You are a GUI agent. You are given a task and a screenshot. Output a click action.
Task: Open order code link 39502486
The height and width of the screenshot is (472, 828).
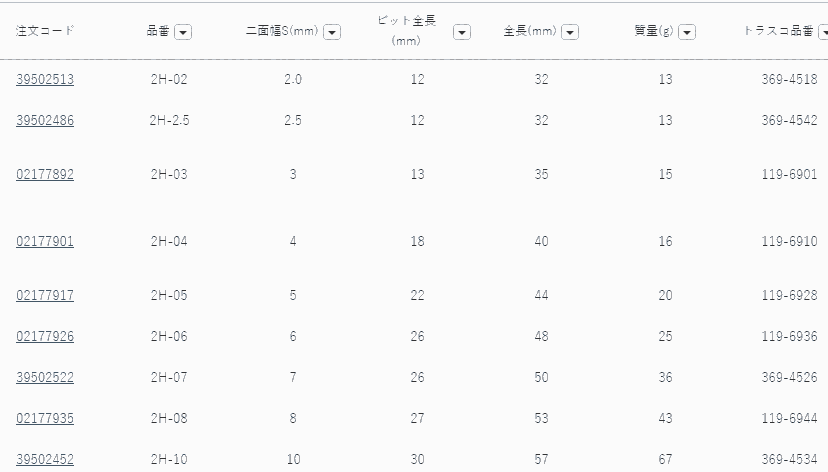[45, 121]
